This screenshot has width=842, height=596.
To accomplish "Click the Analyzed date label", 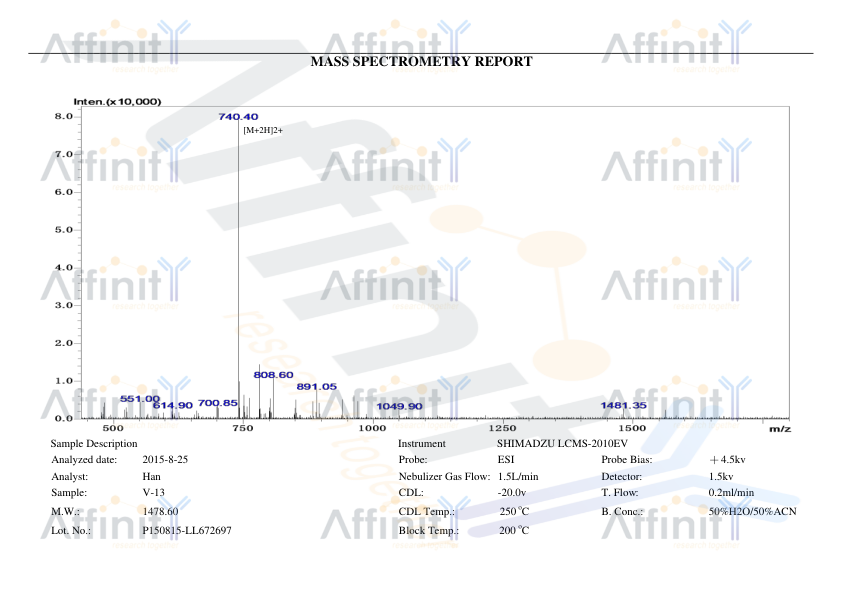I will 84,460.
